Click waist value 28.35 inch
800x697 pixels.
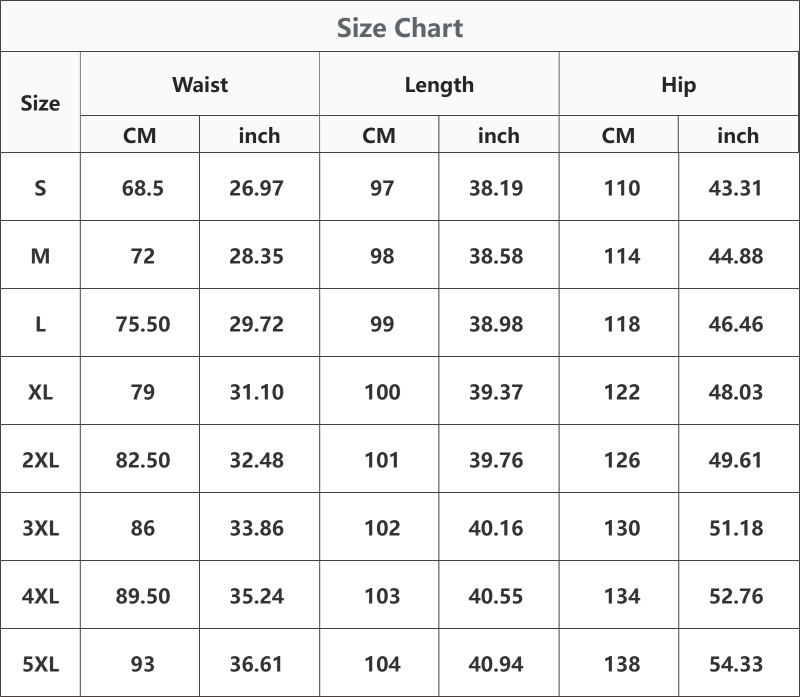tap(256, 256)
